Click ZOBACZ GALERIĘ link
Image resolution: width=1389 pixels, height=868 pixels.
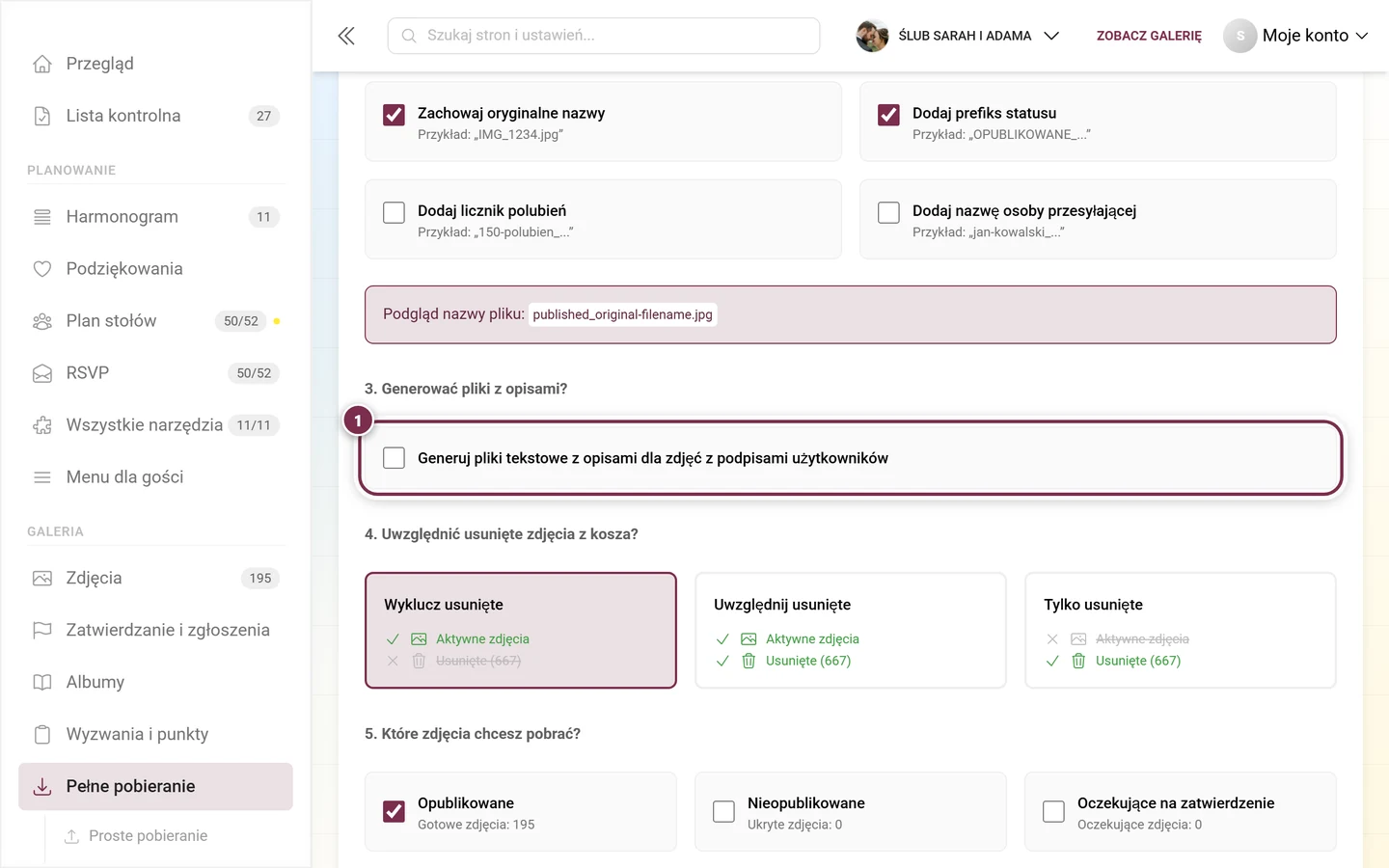click(x=1149, y=36)
